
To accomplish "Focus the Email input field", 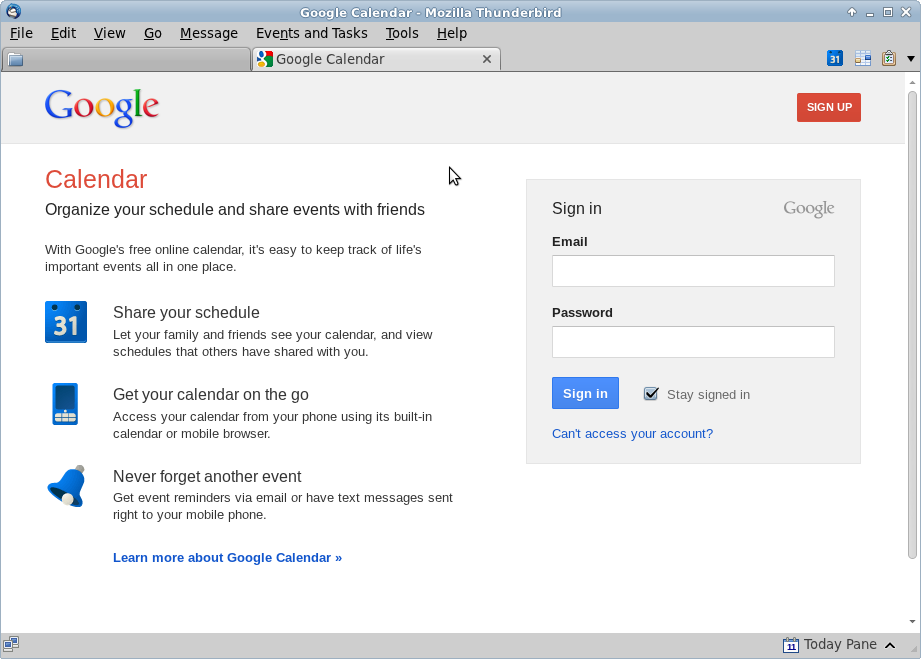I will (693, 271).
